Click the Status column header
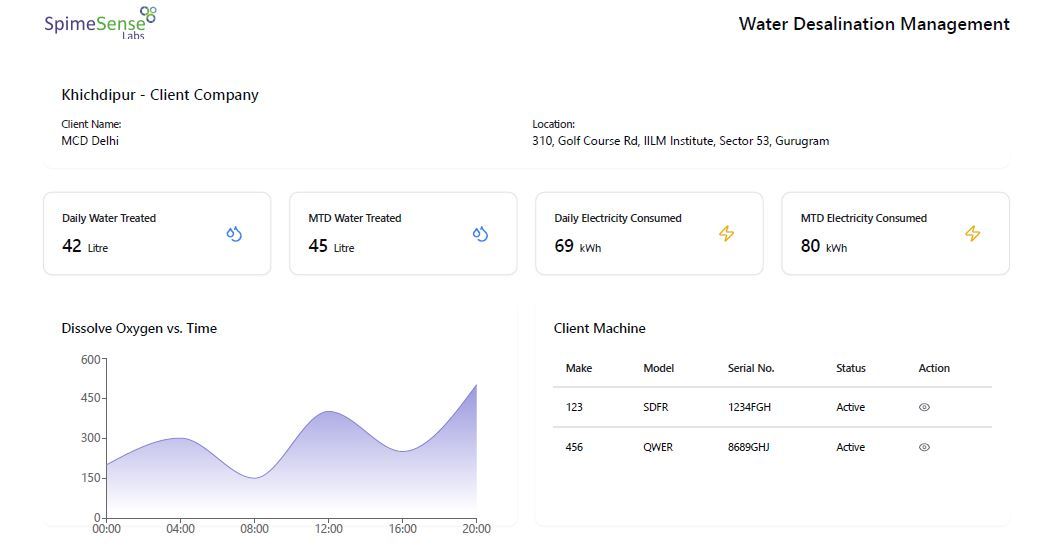1057x556 pixels. tap(850, 368)
